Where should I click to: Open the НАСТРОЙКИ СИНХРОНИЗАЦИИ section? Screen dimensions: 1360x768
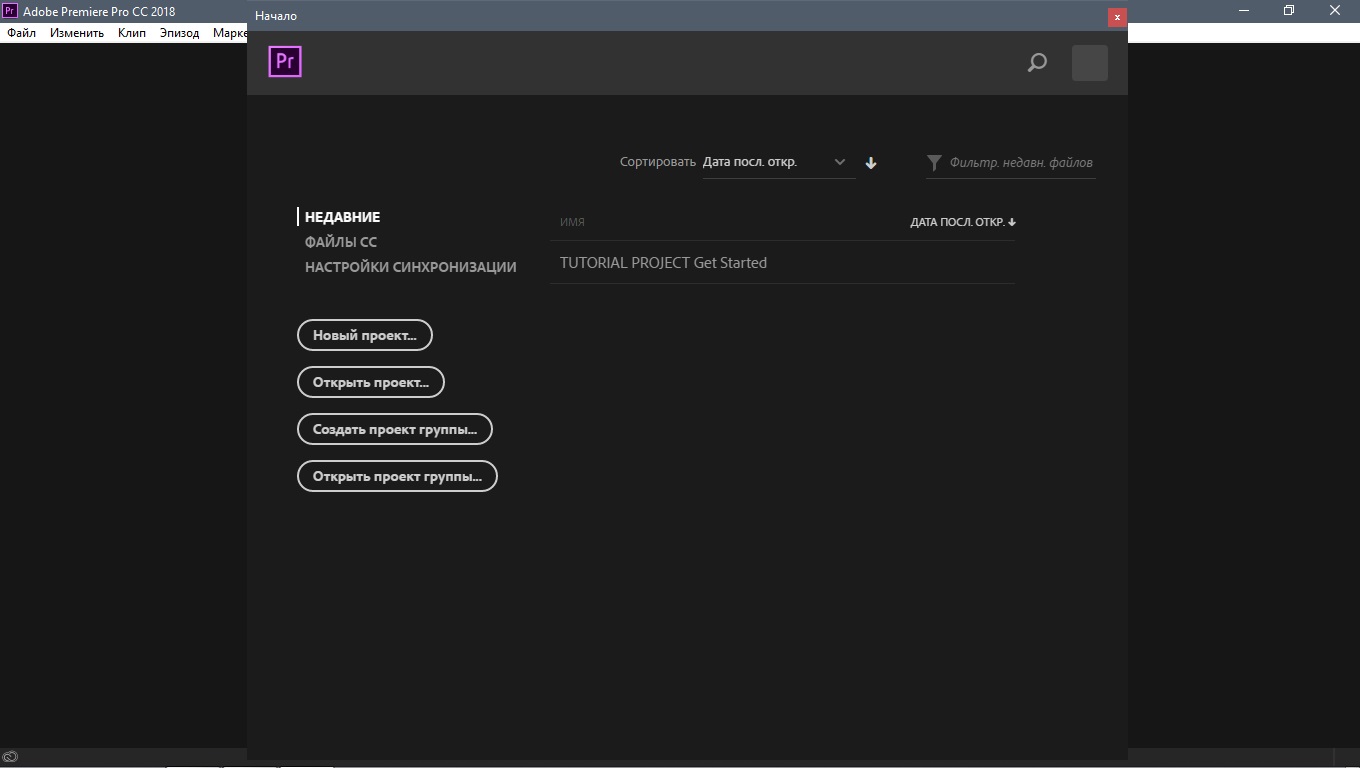[x=410, y=267]
